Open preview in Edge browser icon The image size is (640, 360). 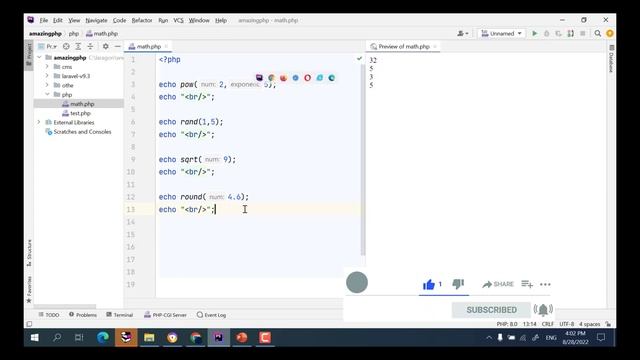[331, 78]
